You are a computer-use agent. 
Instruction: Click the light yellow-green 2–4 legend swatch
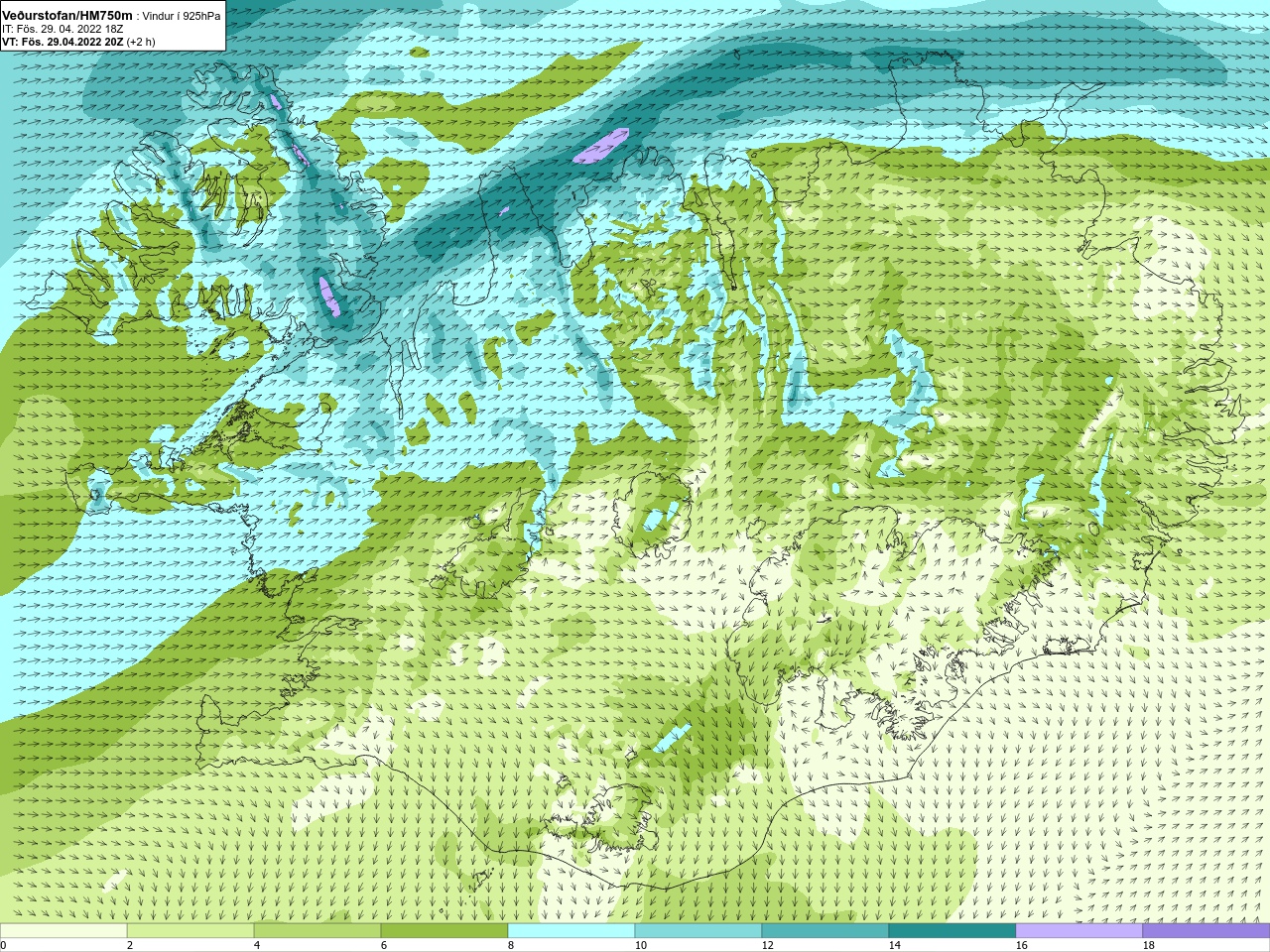point(190,931)
